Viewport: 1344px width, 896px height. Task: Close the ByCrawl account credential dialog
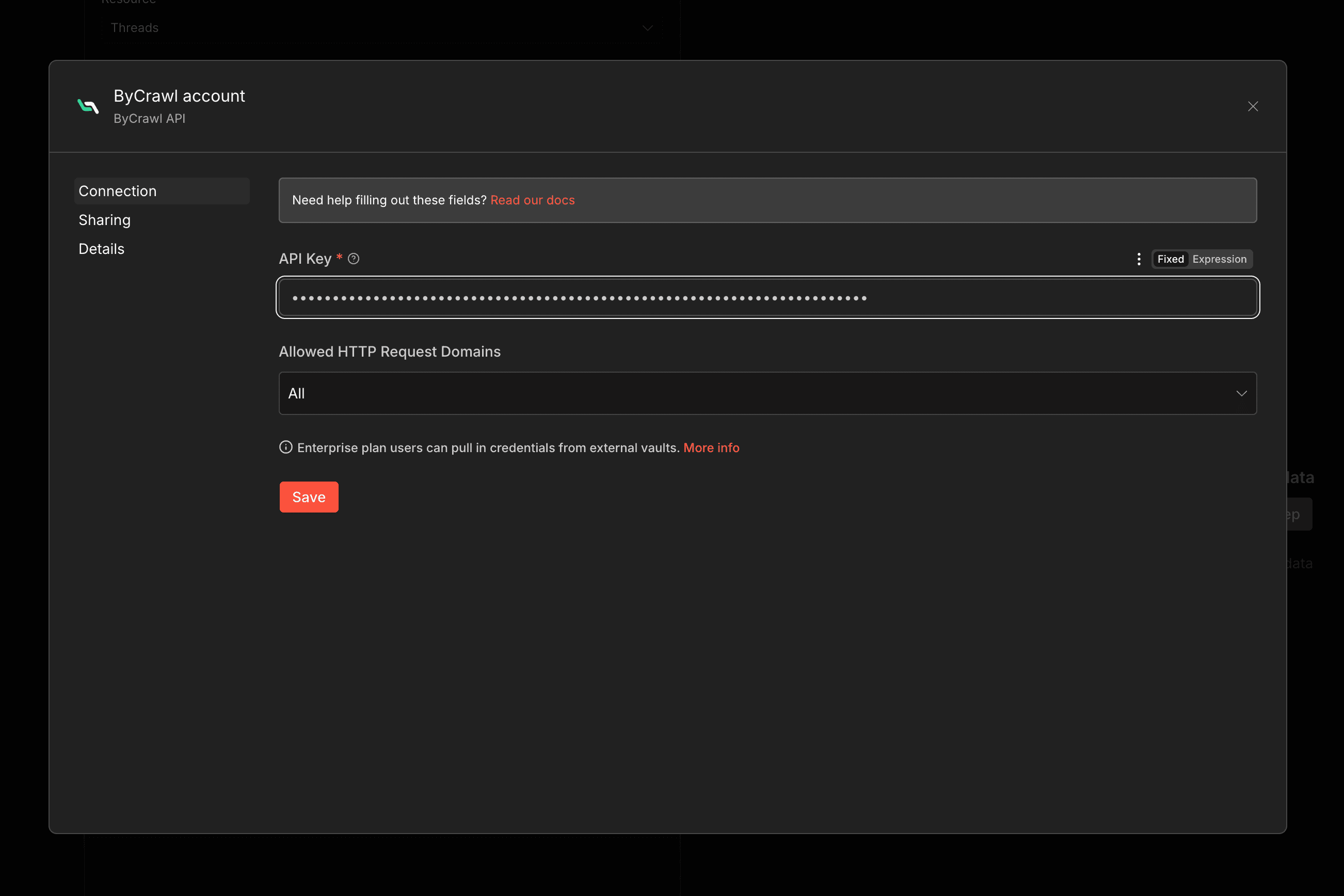(1253, 106)
